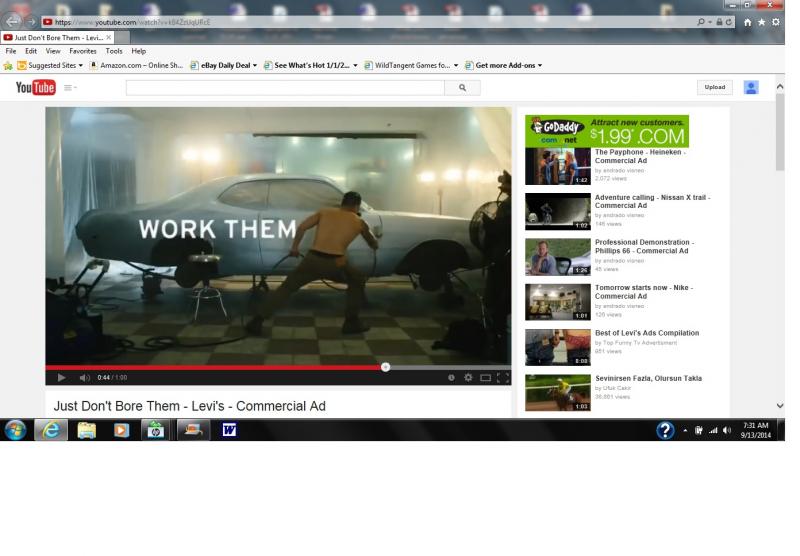800x556 pixels.
Task: Open the Favorites menu
Action: coord(83,51)
